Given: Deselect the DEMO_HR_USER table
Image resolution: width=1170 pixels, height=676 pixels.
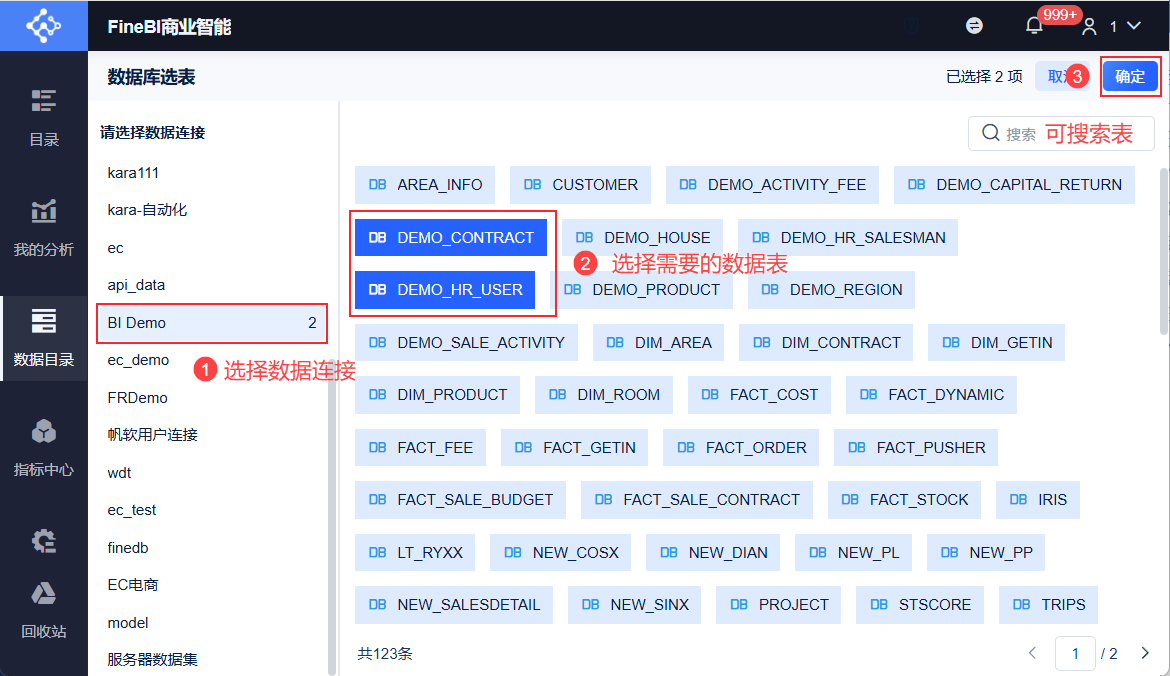Looking at the screenshot, I should pos(445,290).
